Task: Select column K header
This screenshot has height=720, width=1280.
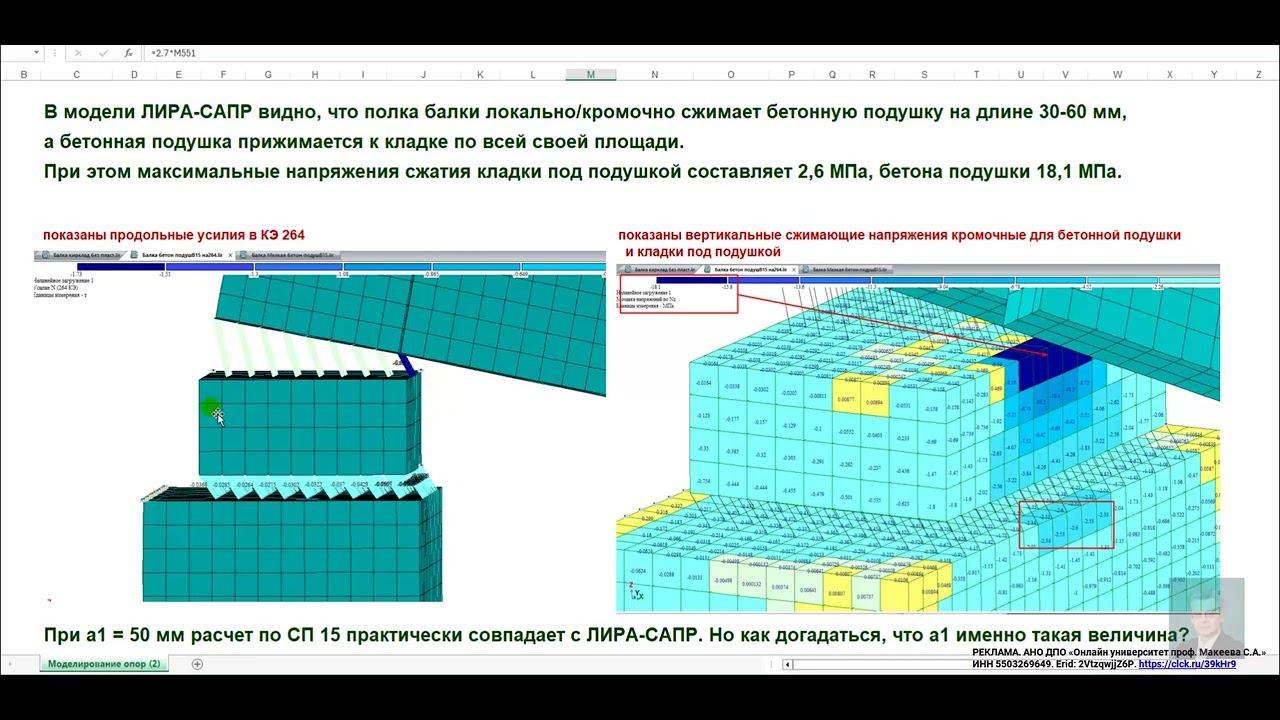Action: [x=480, y=75]
